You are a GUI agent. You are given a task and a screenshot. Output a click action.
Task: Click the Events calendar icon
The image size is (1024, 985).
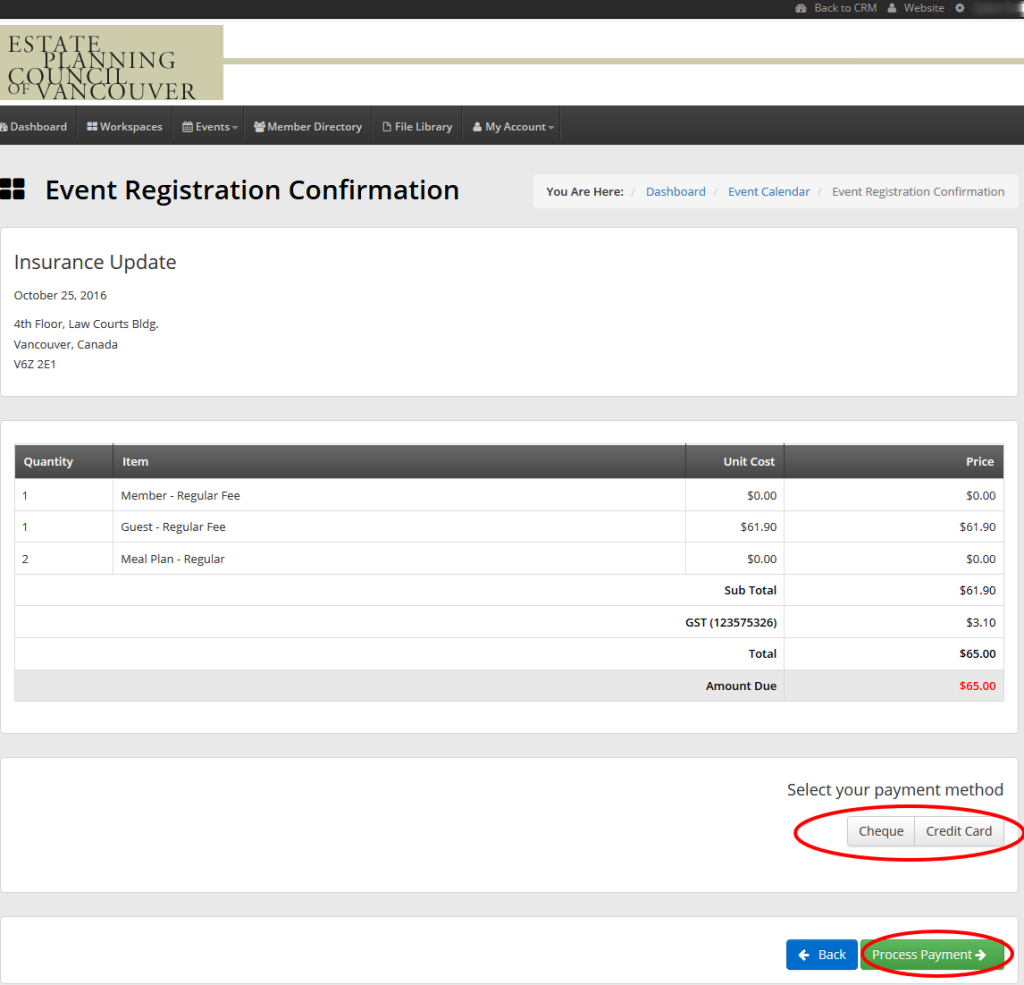point(186,126)
